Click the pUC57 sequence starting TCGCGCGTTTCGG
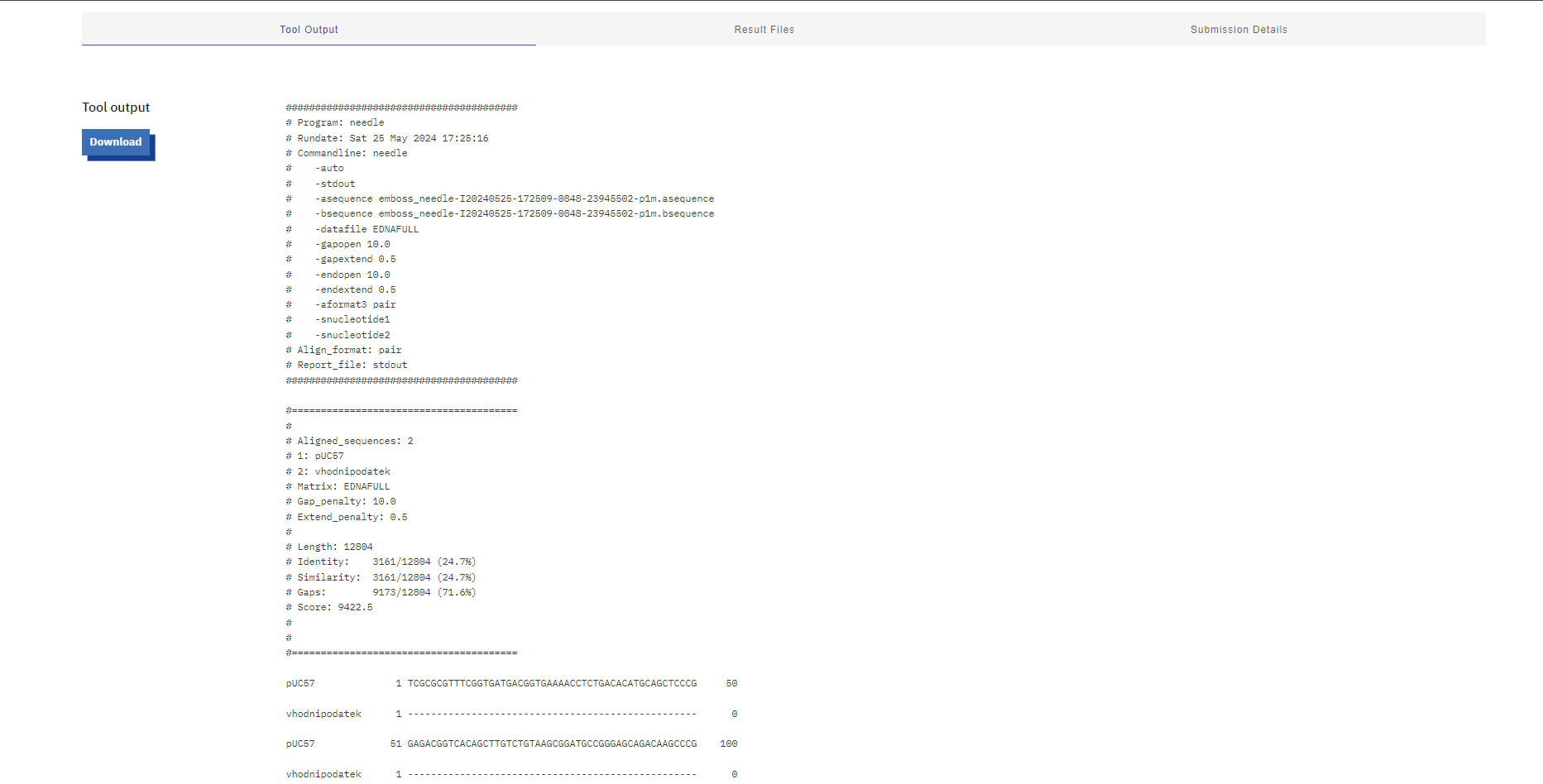This screenshot has width=1543, height=784. click(552, 683)
